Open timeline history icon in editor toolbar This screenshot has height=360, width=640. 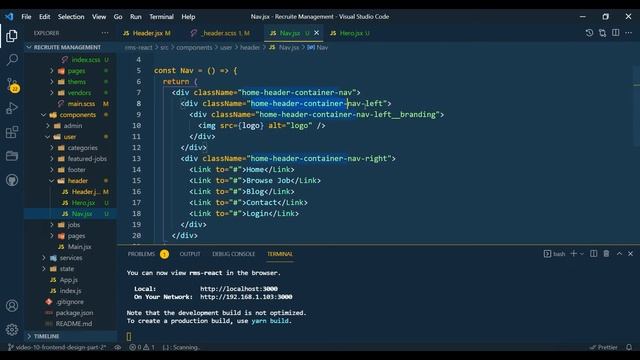[589, 33]
